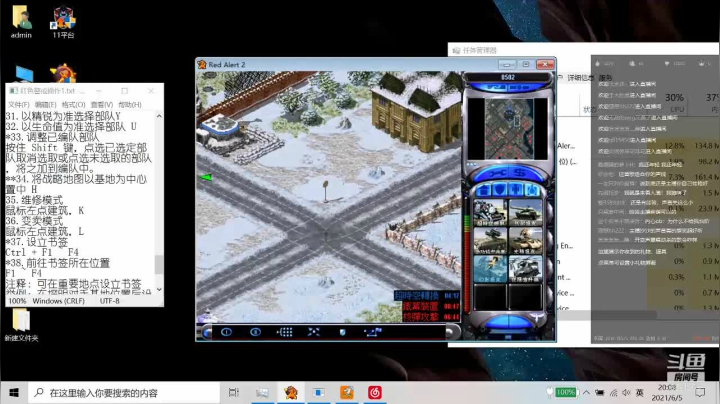Click the formation grid icon in command bar

(x=285, y=332)
